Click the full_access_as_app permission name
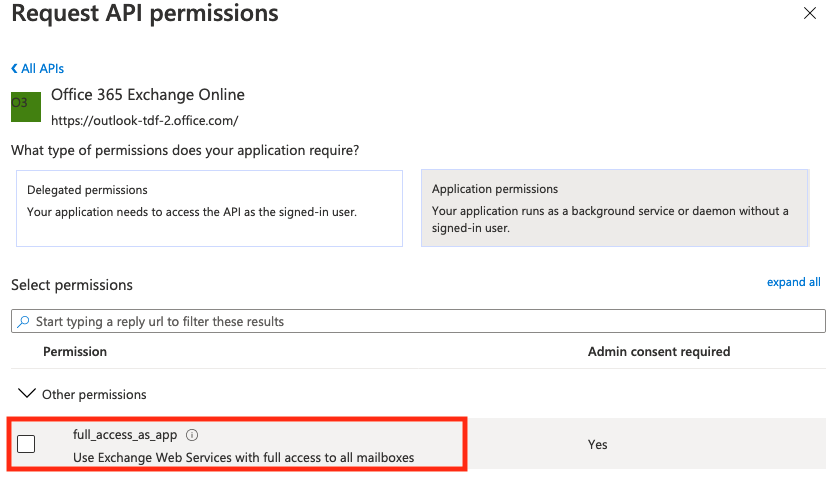The height and width of the screenshot is (483, 839). pyautogui.click(x=125, y=435)
